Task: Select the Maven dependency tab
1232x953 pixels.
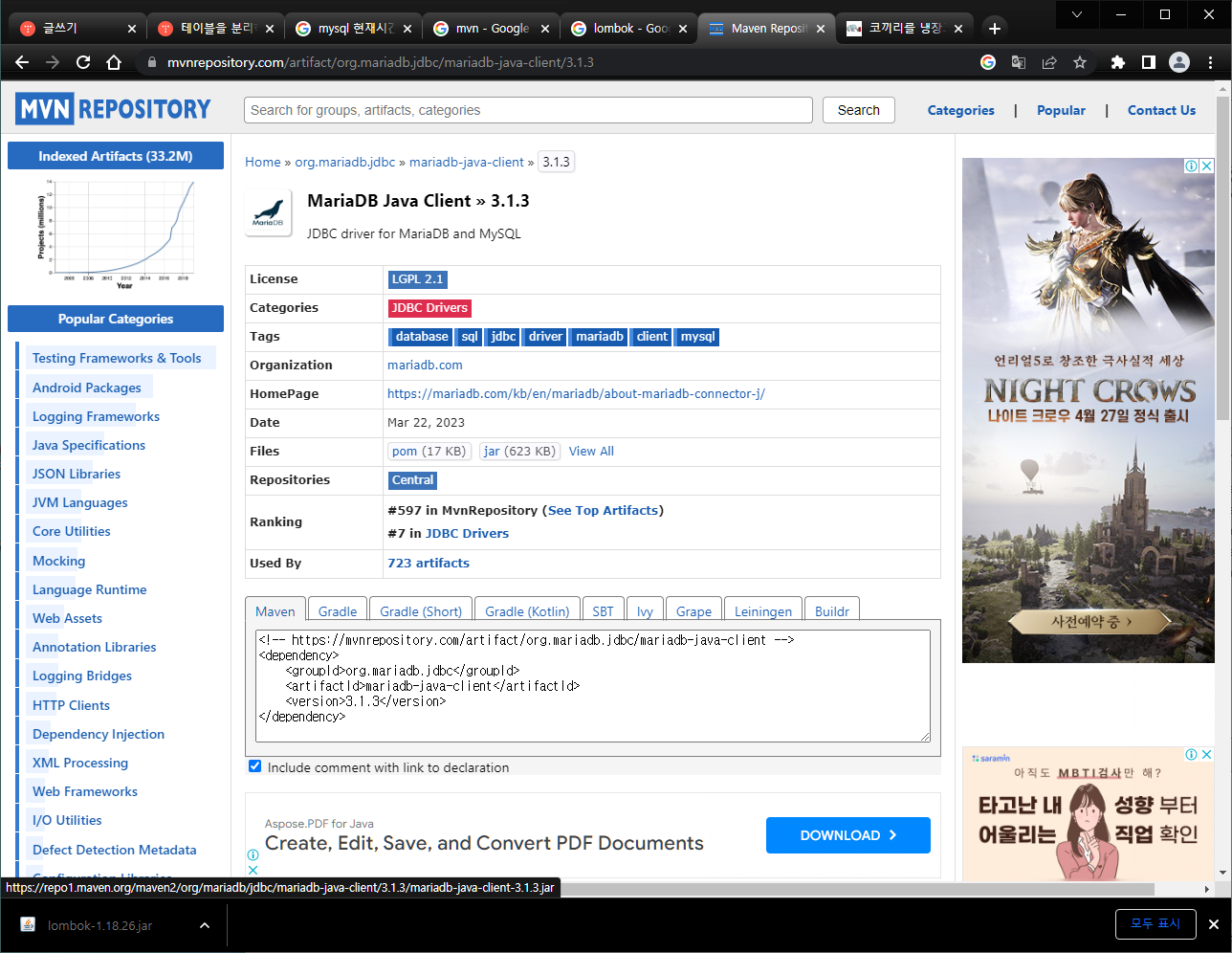Action: point(275,611)
